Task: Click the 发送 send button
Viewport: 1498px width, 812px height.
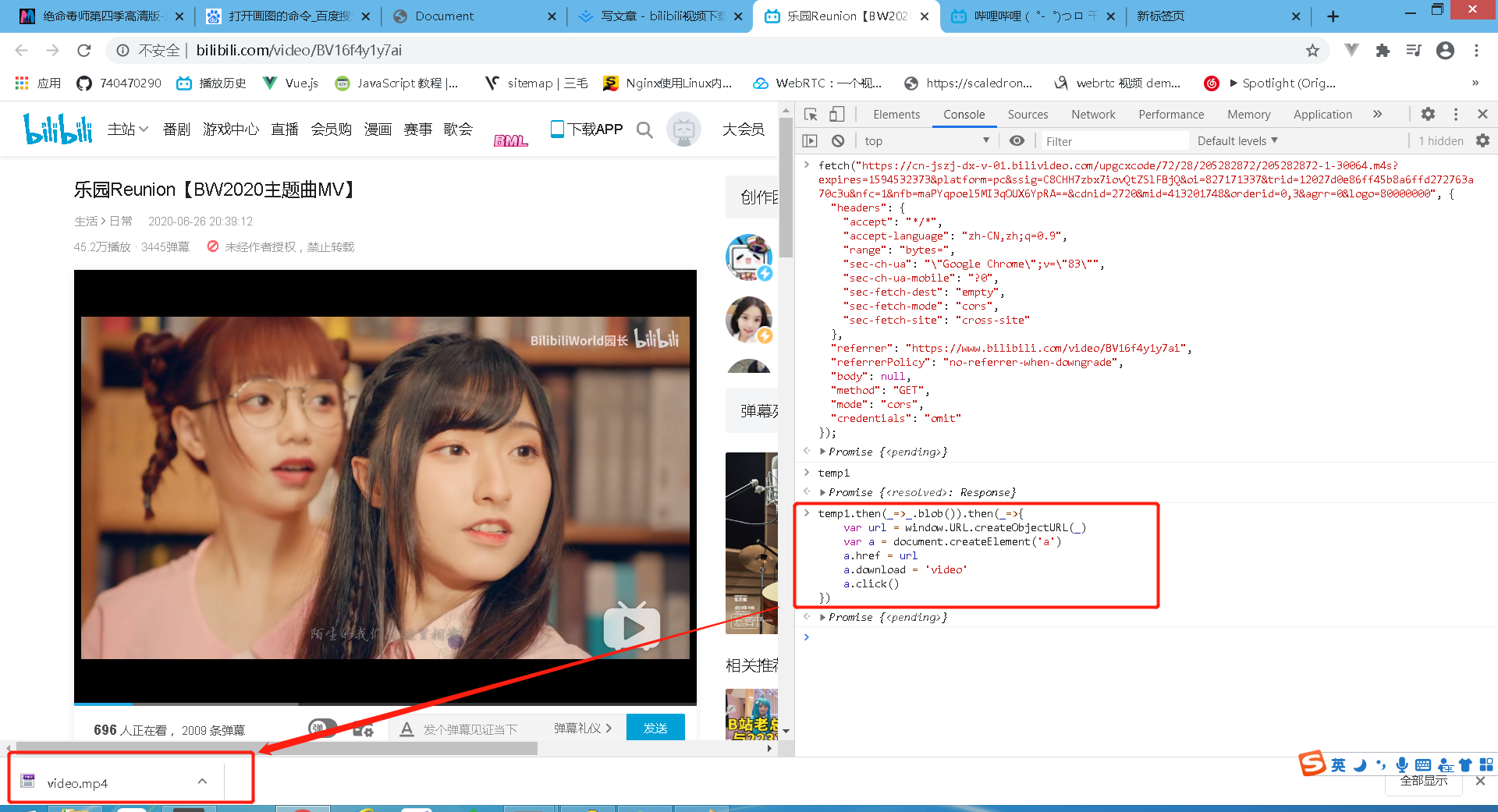Action: click(x=655, y=728)
